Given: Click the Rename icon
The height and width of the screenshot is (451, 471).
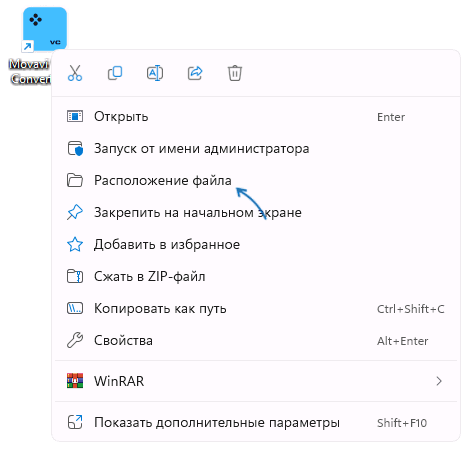Looking at the screenshot, I should 155,73.
